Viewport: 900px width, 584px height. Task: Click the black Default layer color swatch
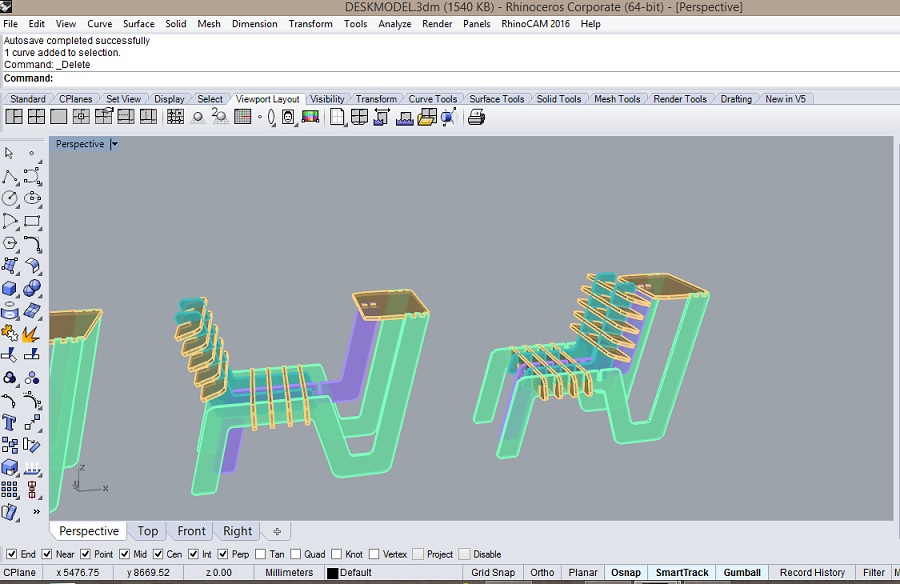(x=332, y=573)
